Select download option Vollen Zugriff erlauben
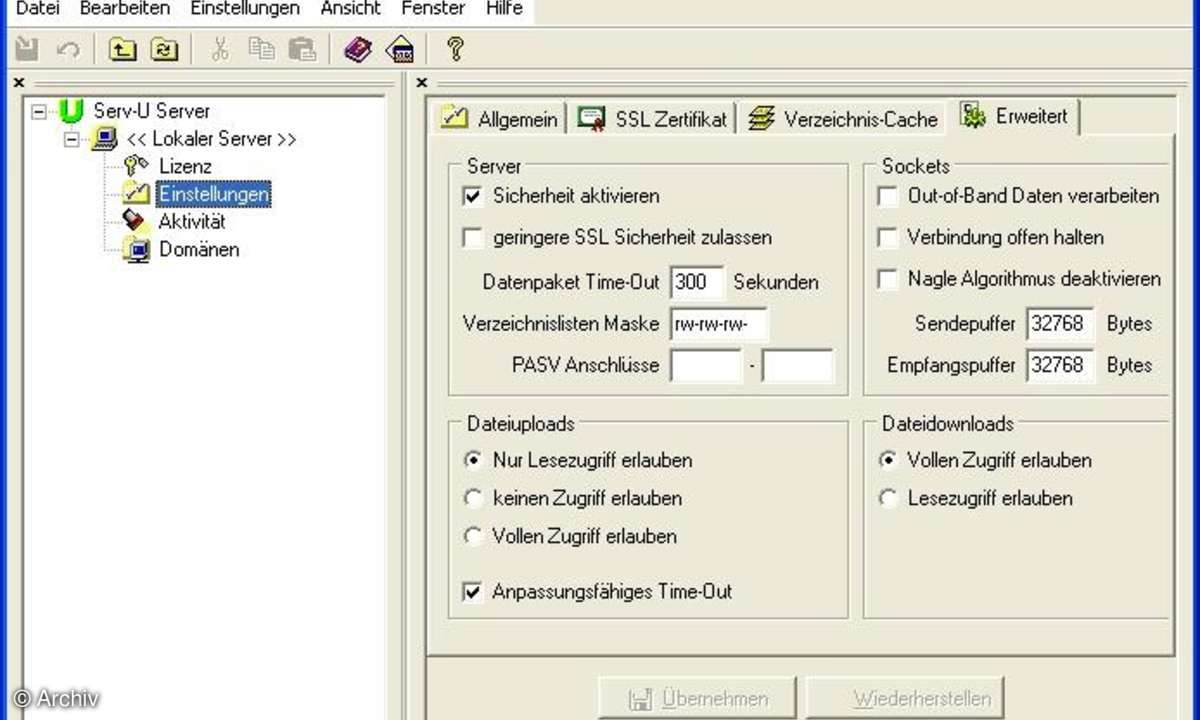This screenshot has width=1200, height=720. 888,461
